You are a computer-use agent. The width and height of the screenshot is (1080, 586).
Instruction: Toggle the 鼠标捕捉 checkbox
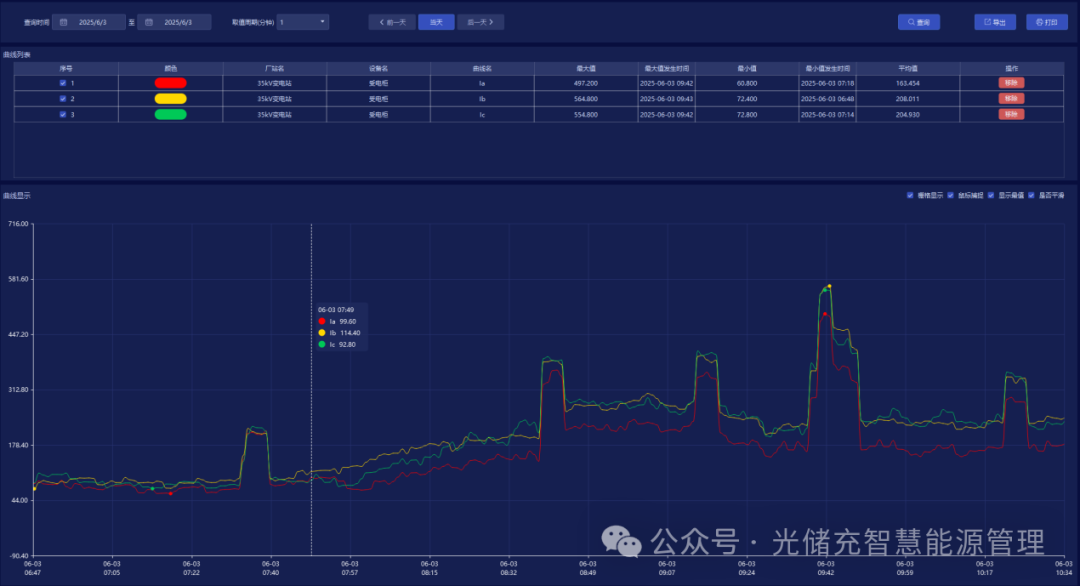pyautogui.click(x=951, y=196)
